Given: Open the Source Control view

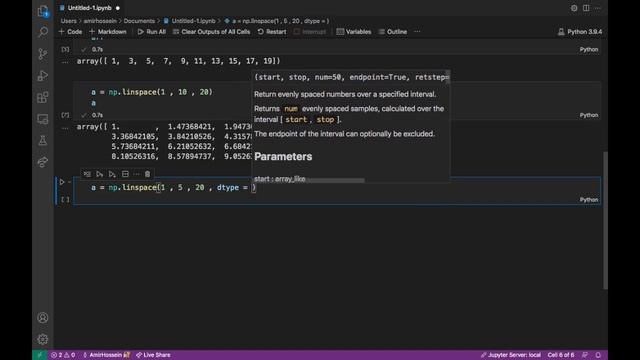Looking at the screenshot, I should click(x=42, y=54).
